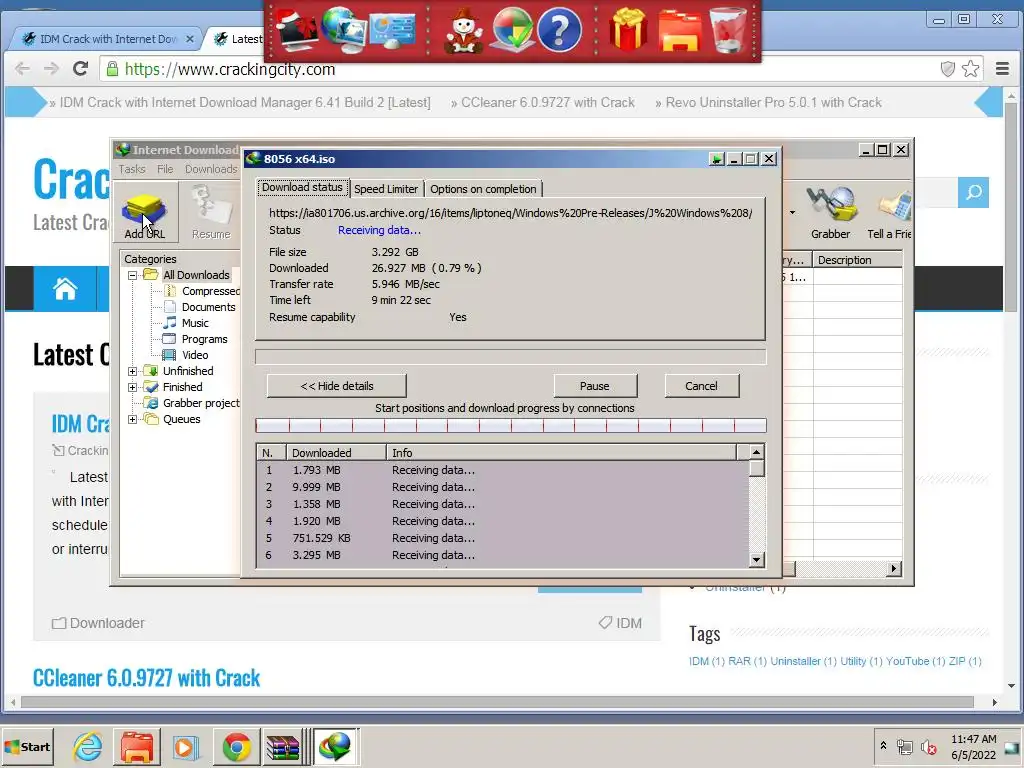Click the Hide details button
Screen dimensions: 1024x768
(337, 386)
